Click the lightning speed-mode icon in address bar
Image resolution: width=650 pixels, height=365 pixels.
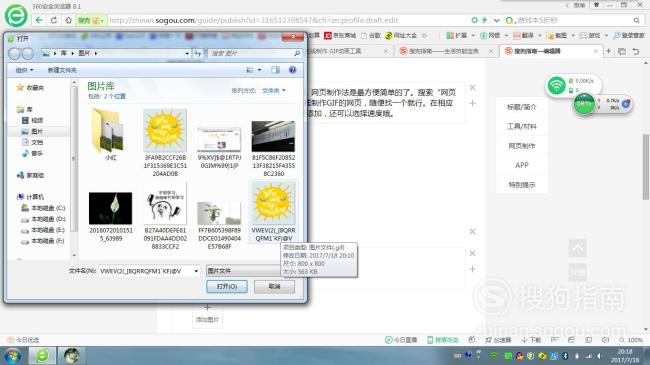484,20
